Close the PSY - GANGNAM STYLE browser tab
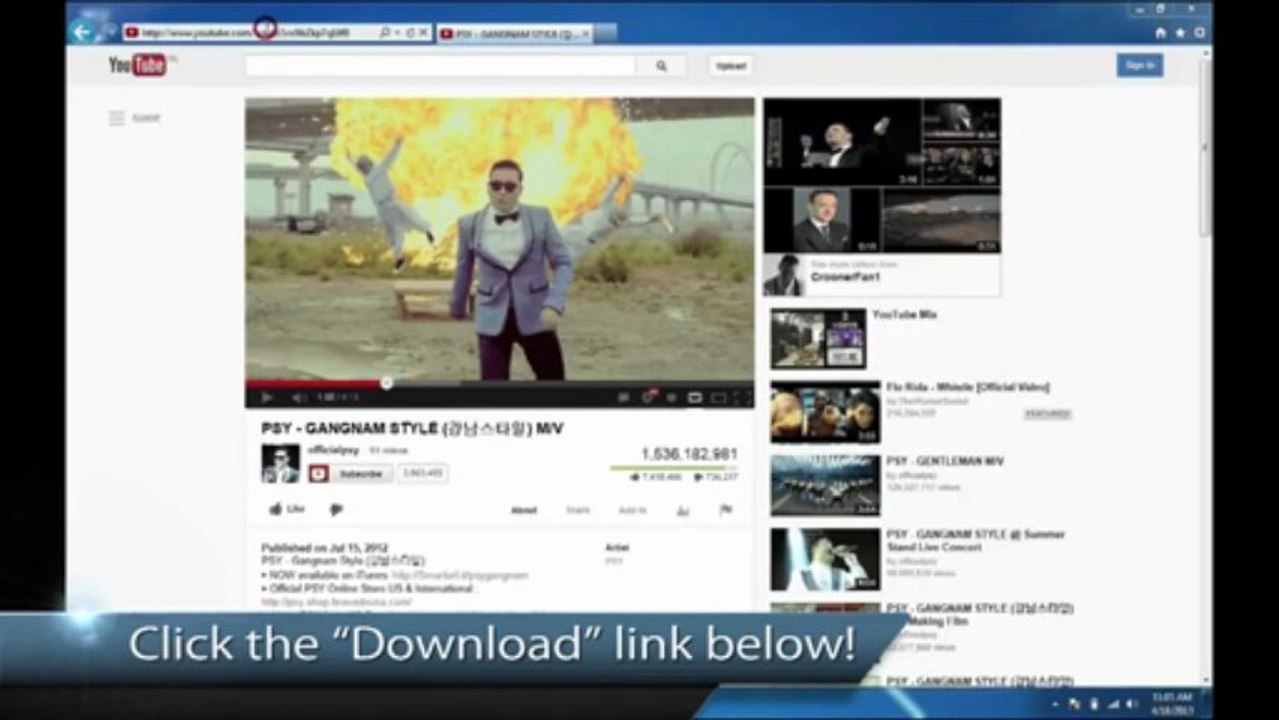This screenshot has width=1279, height=720. [586, 33]
